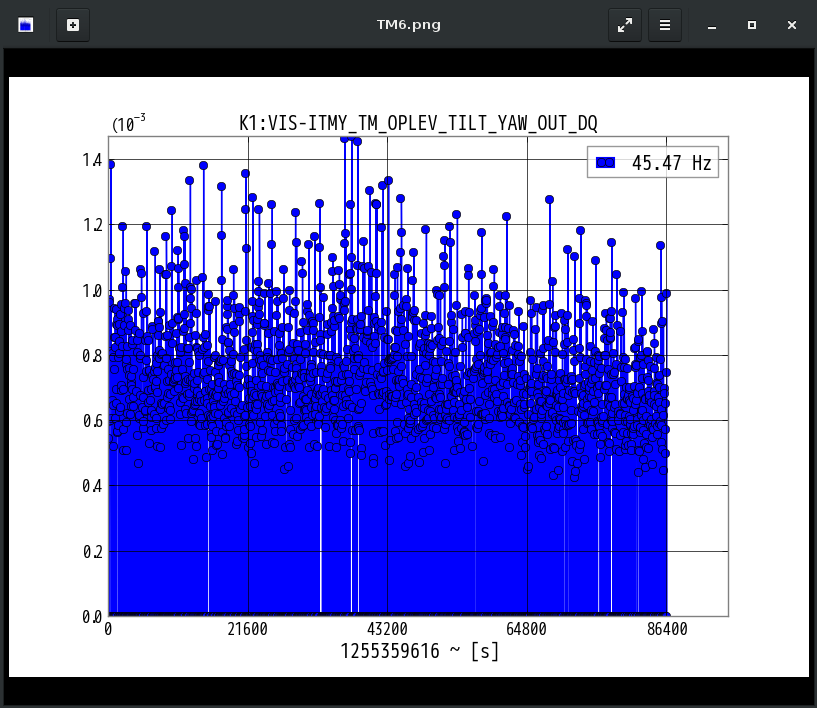Click the x-axis tick label 86400

667,629
